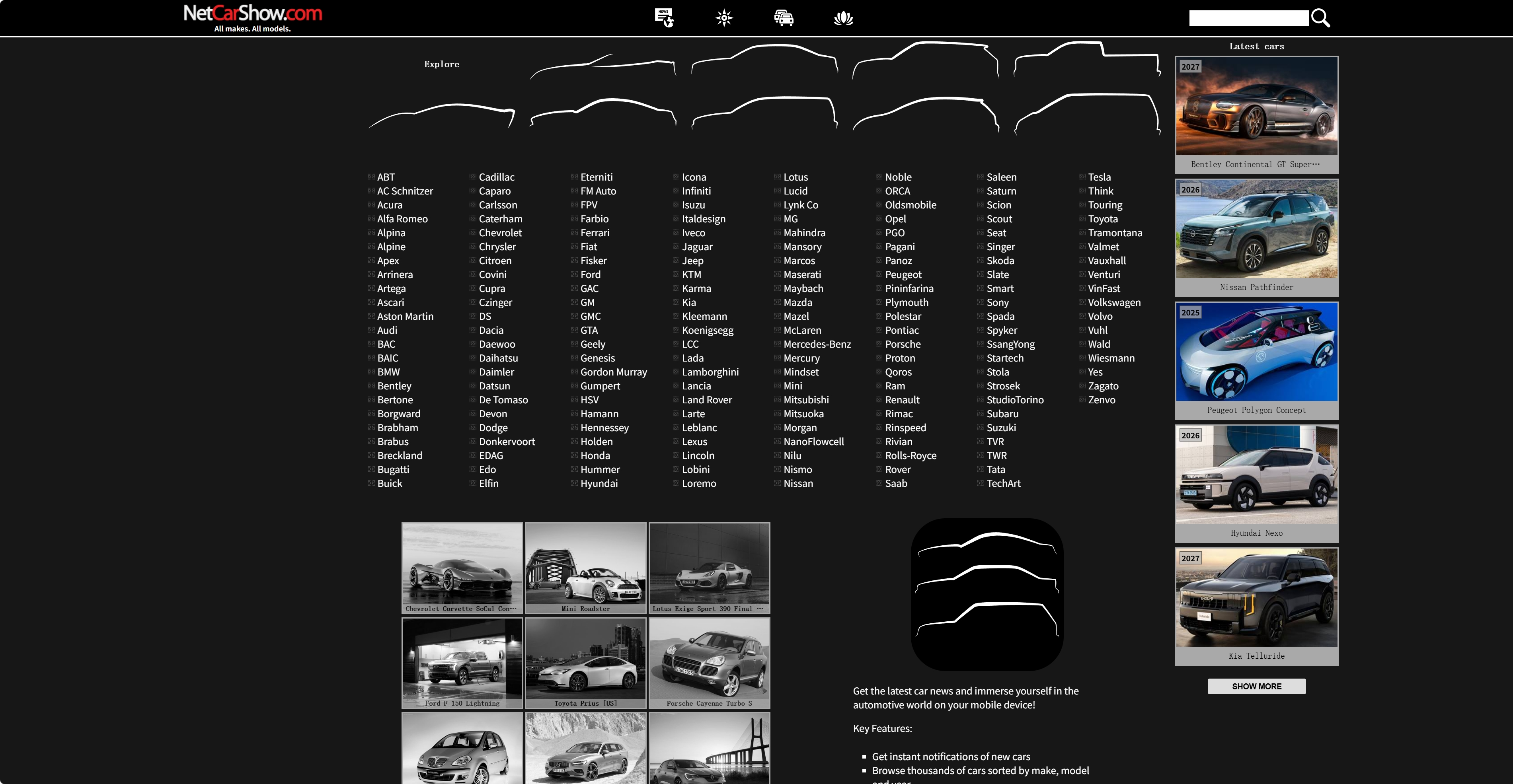
Task: Go to the NetCarShow.com home logo
Action: pos(253,18)
